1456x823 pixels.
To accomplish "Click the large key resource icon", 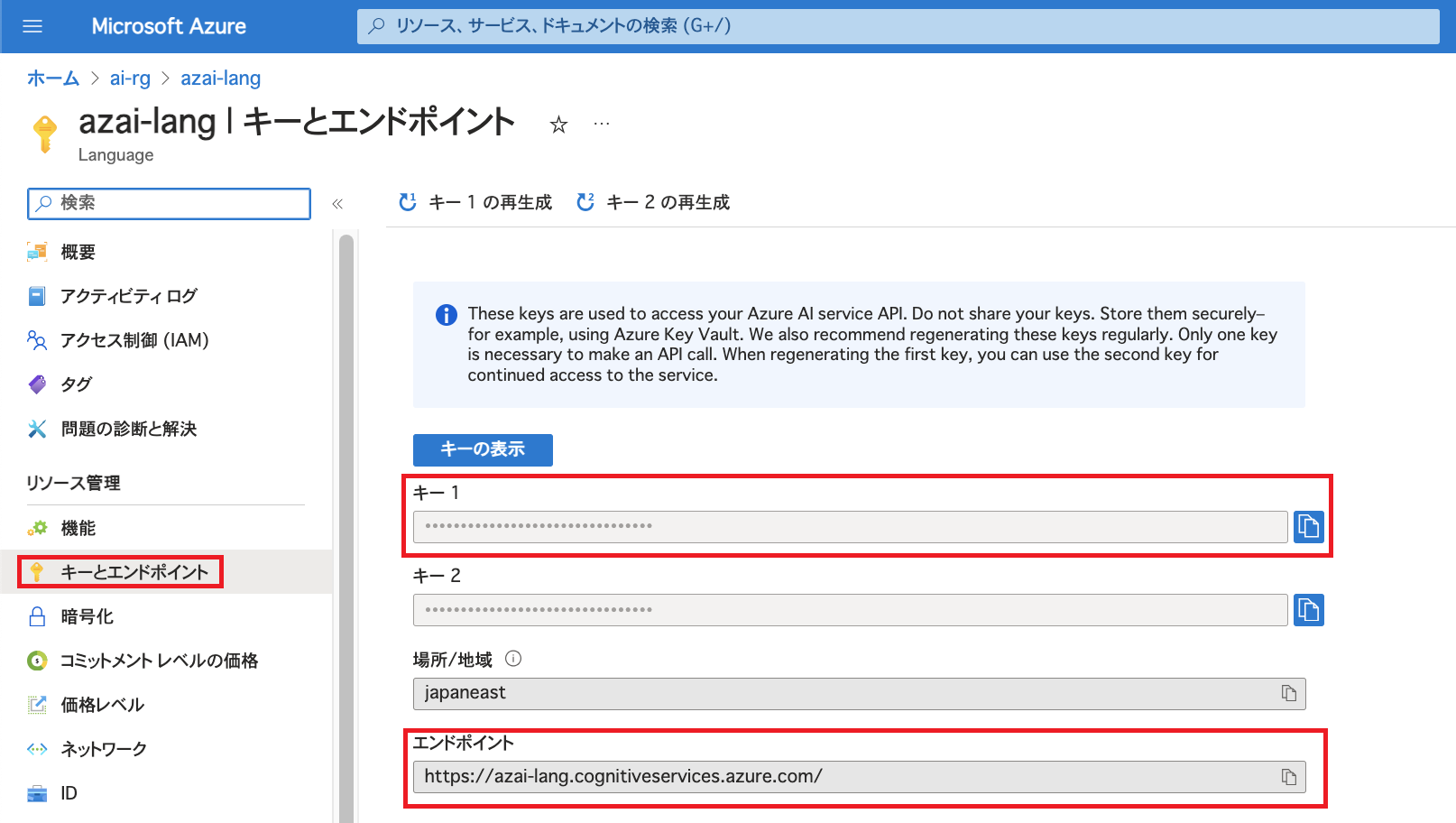I will 44,134.
